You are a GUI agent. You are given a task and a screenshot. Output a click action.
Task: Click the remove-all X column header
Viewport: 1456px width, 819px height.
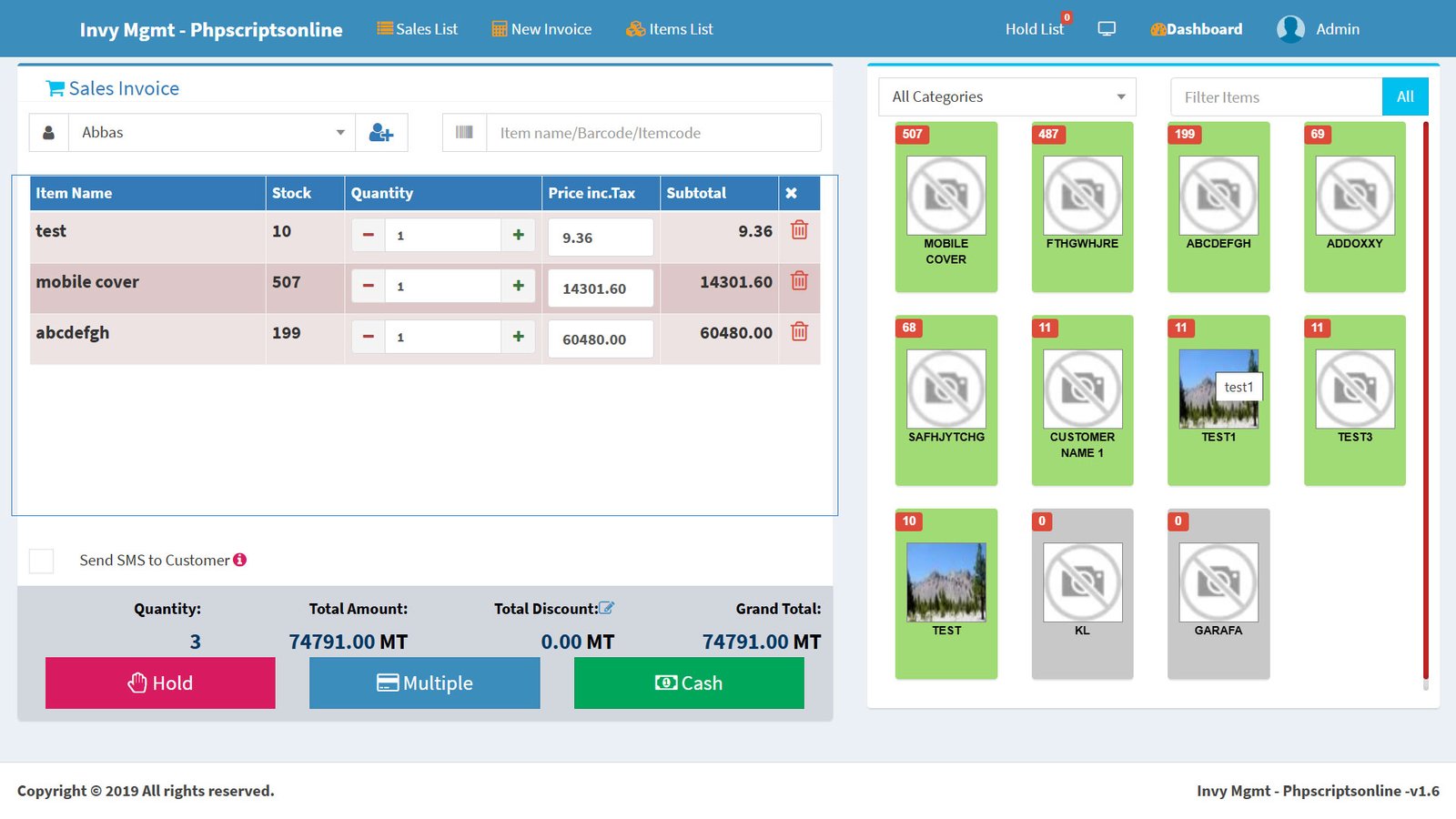tap(792, 193)
